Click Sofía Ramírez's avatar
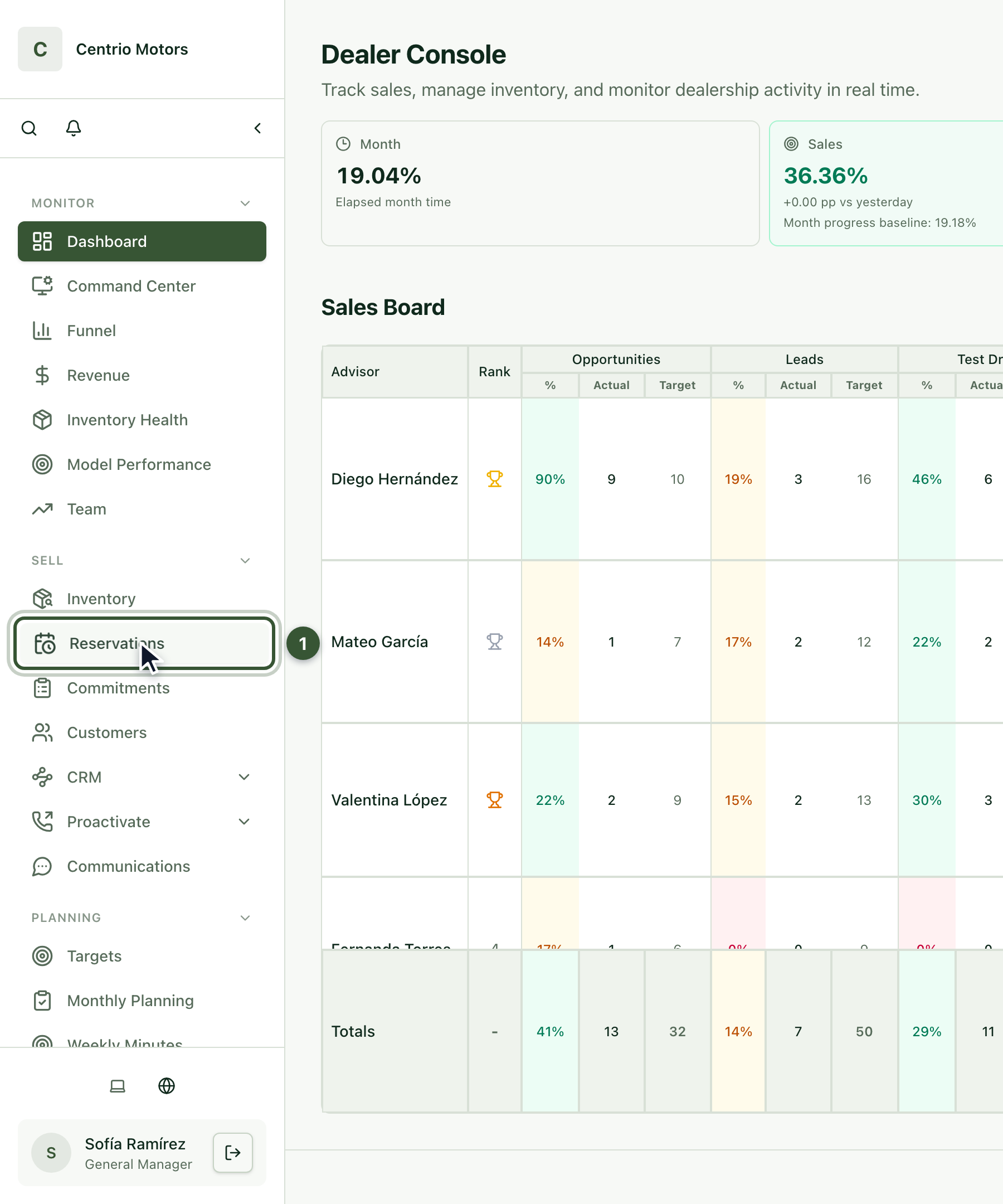This screenshot has height=1204, width=1003. (51, 1152)
